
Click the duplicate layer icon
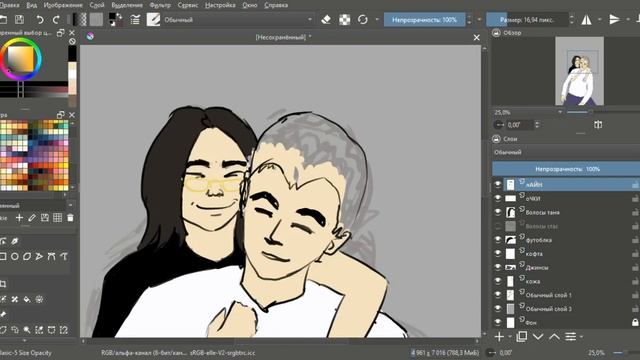click(521, 337)
